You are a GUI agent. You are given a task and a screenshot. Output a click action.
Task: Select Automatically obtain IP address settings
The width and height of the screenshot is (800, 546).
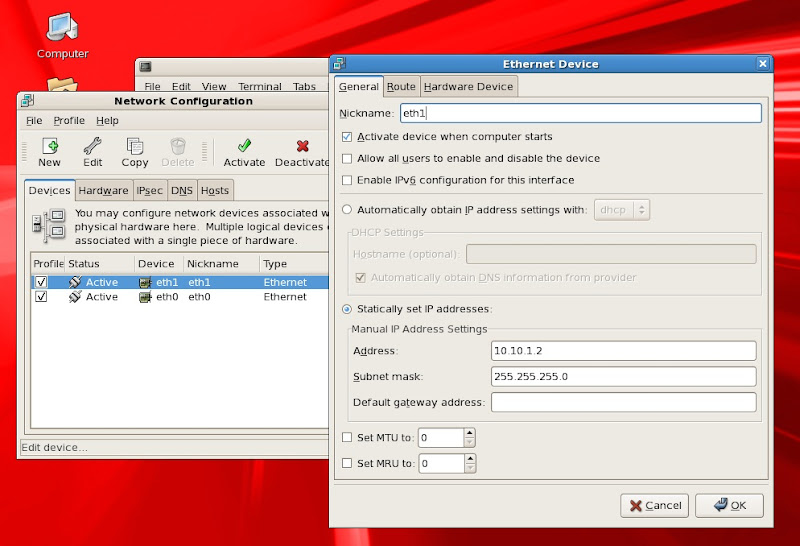[x=347, y=210]
